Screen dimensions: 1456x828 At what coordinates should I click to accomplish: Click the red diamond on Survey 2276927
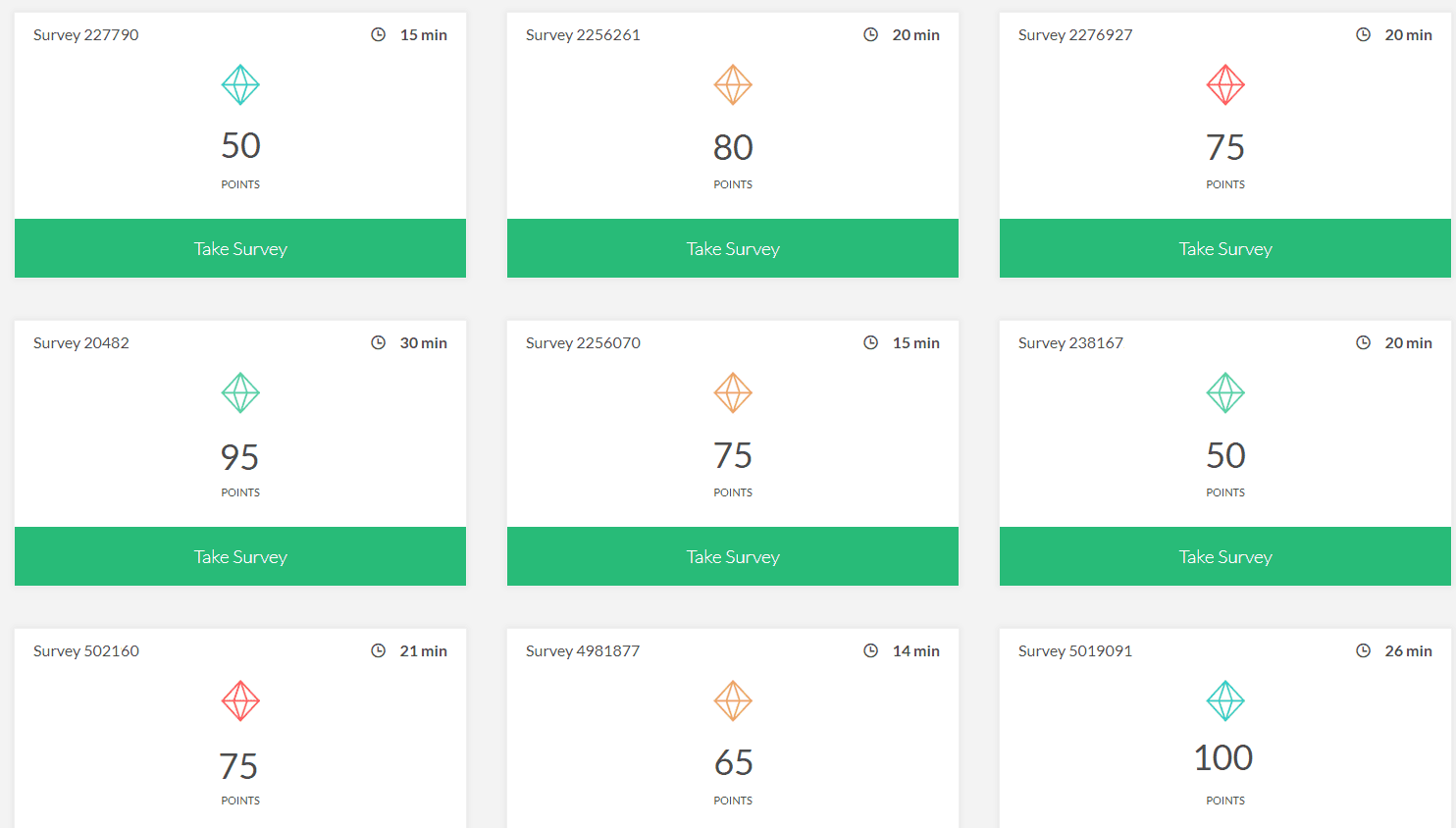click(1225, 84)
